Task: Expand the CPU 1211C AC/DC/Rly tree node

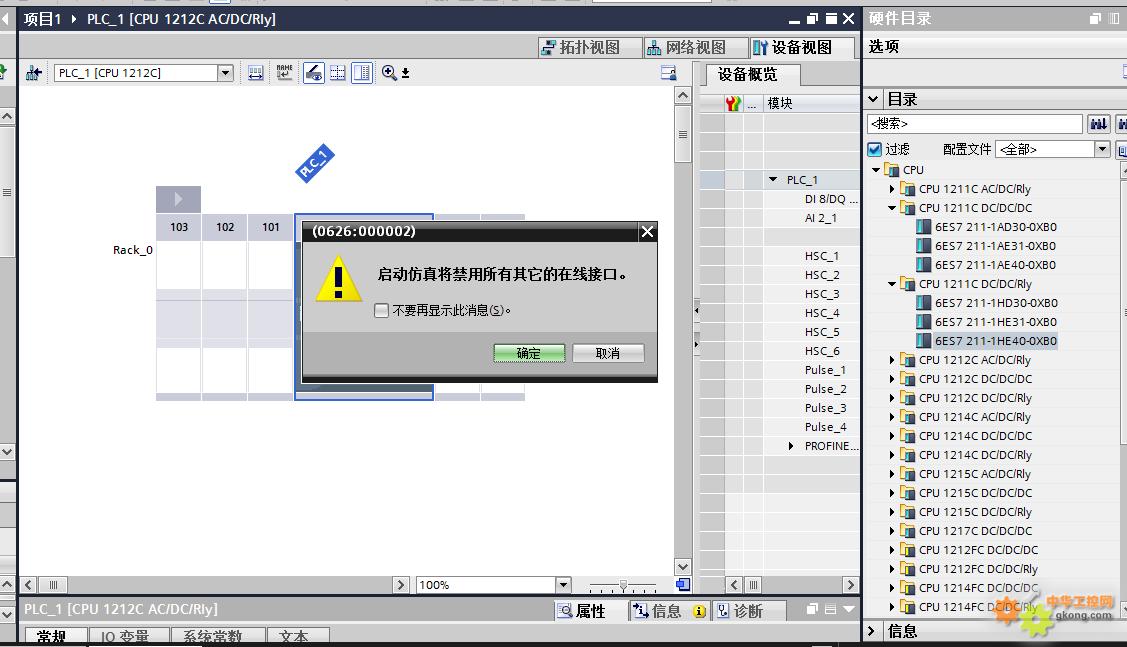Action: (892, 189)
